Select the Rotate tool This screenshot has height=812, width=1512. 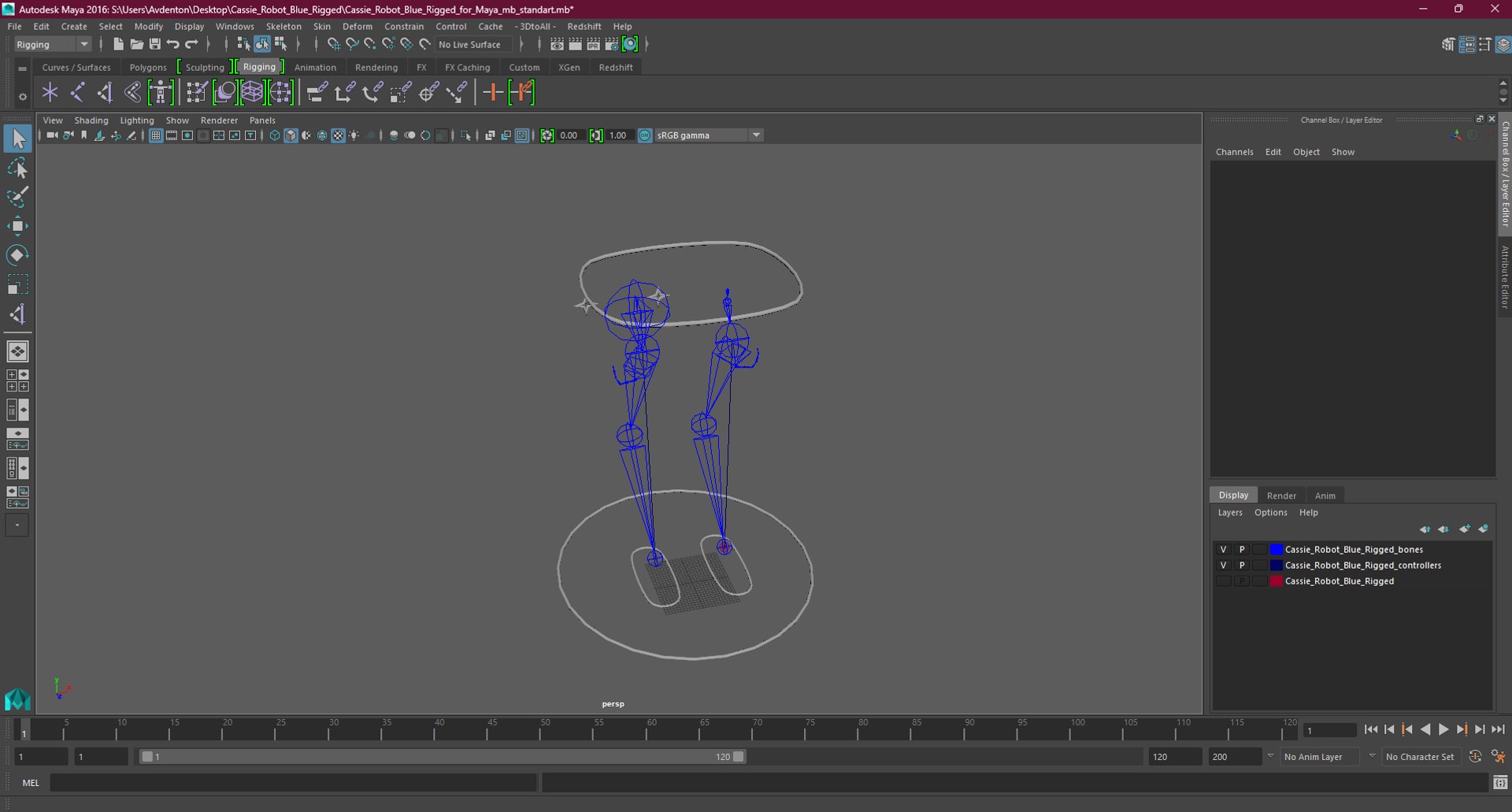(17, 255)
